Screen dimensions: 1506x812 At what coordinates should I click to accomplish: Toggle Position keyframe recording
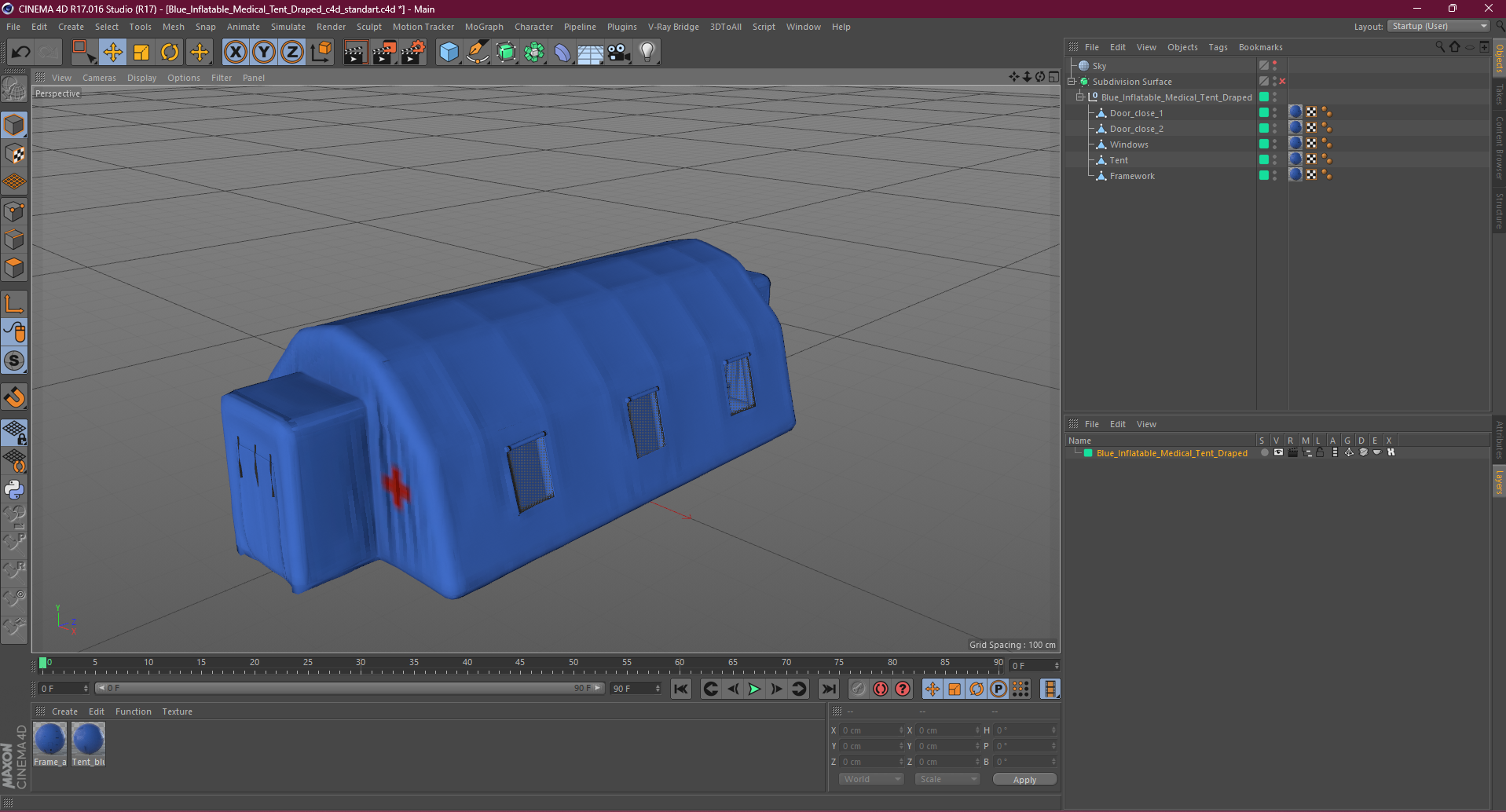point(933,689)
